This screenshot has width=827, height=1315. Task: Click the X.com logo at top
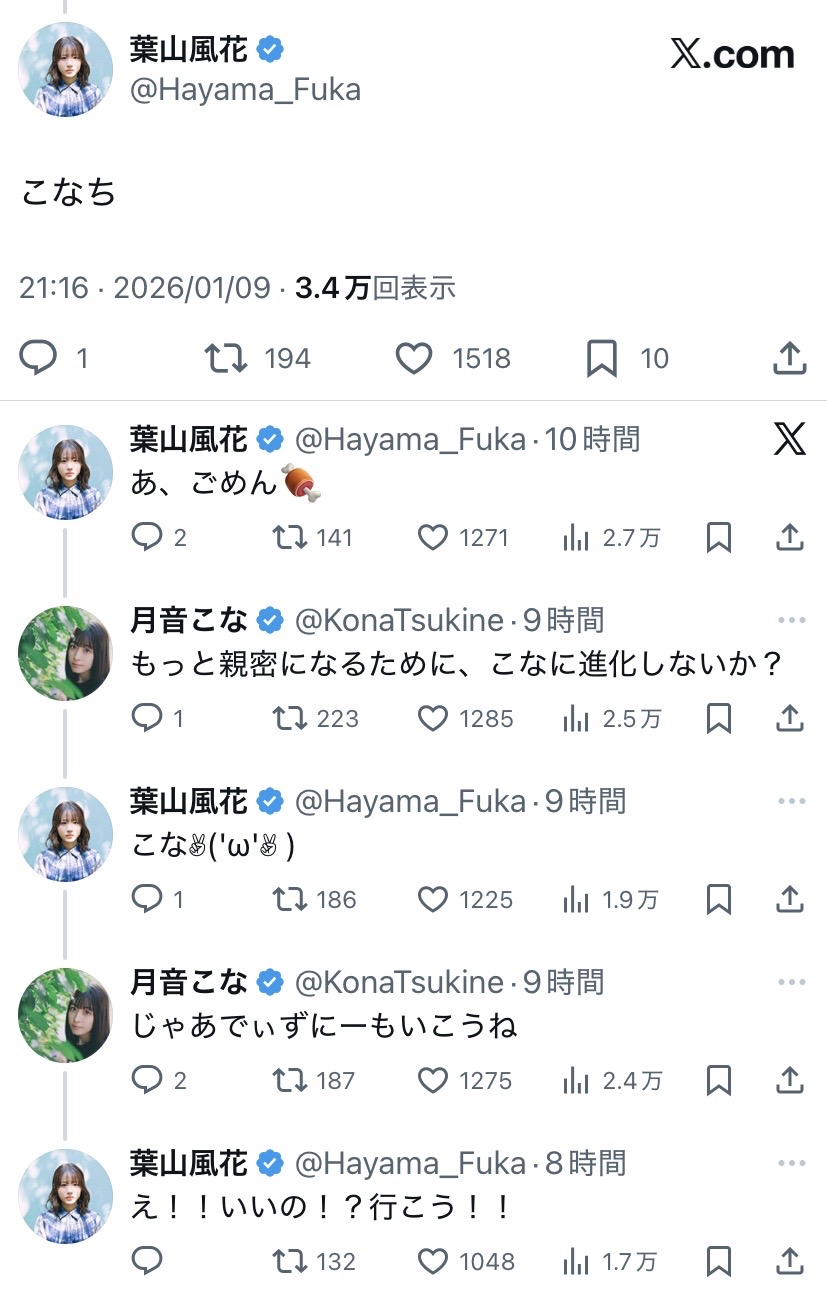pyautogui.click(x=732, y=54)
